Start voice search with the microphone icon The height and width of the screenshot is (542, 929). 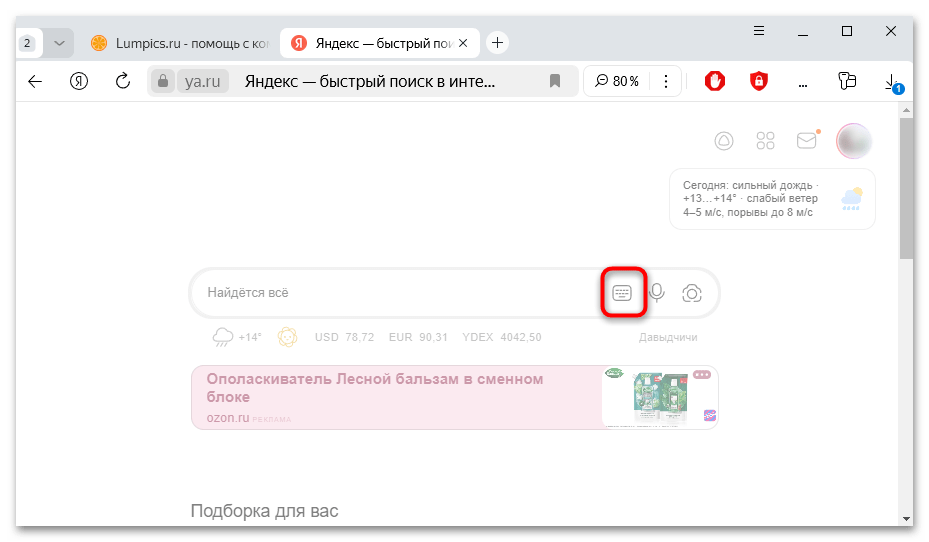(x=656, y=293)
